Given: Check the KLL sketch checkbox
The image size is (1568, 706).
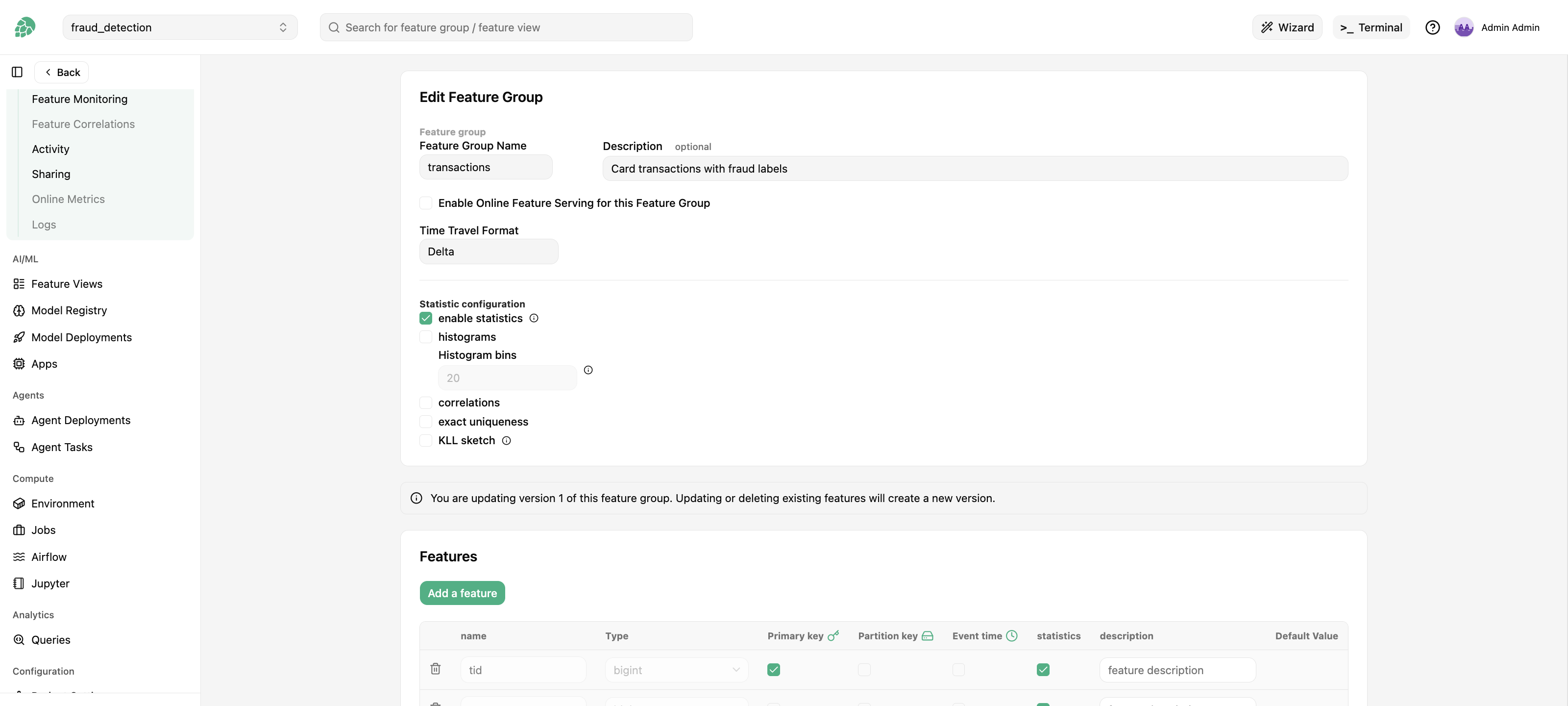Looking at the screenshot, I should tap(426, 440).
